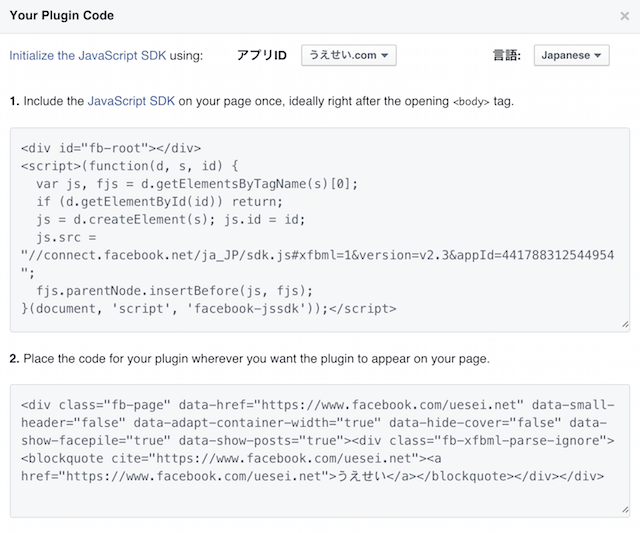Grab the resize handle of the SDK code box
640x533 pixels.
pyautogui.click(x=625, y=324)
